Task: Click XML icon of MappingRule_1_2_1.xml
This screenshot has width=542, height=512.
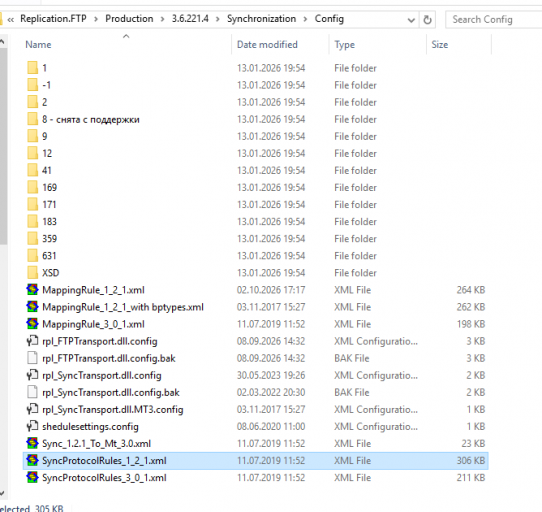Action: (32, 289)
